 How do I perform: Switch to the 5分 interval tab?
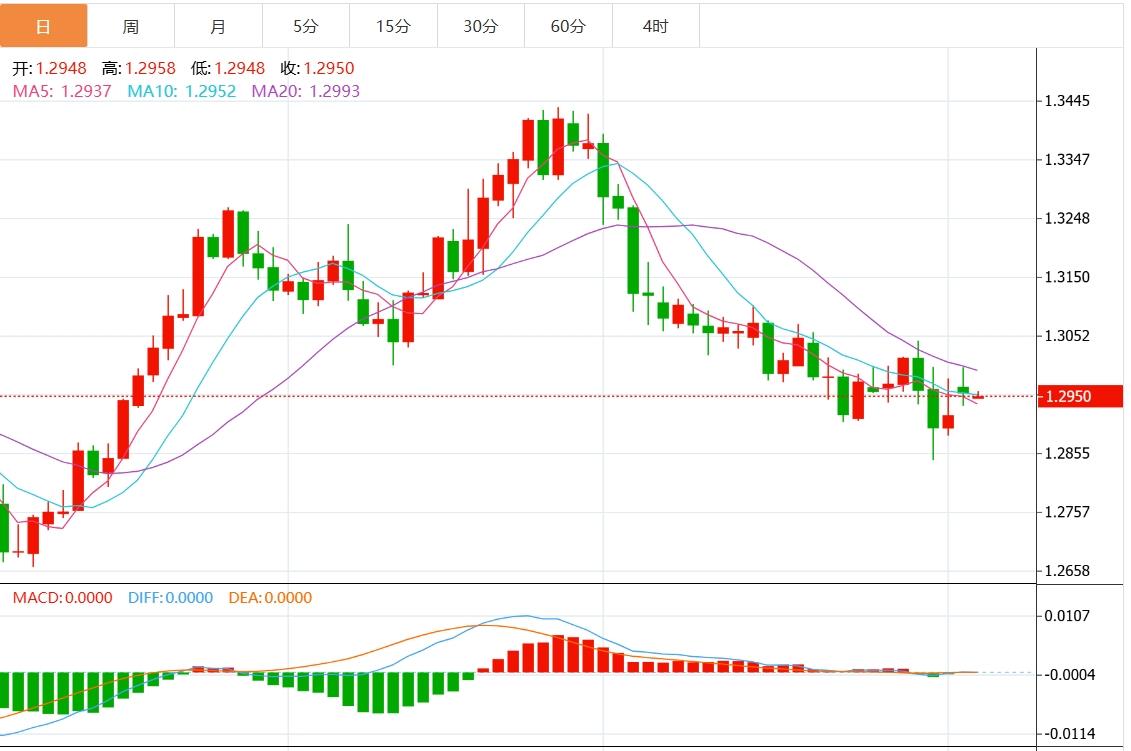[306, 26]
